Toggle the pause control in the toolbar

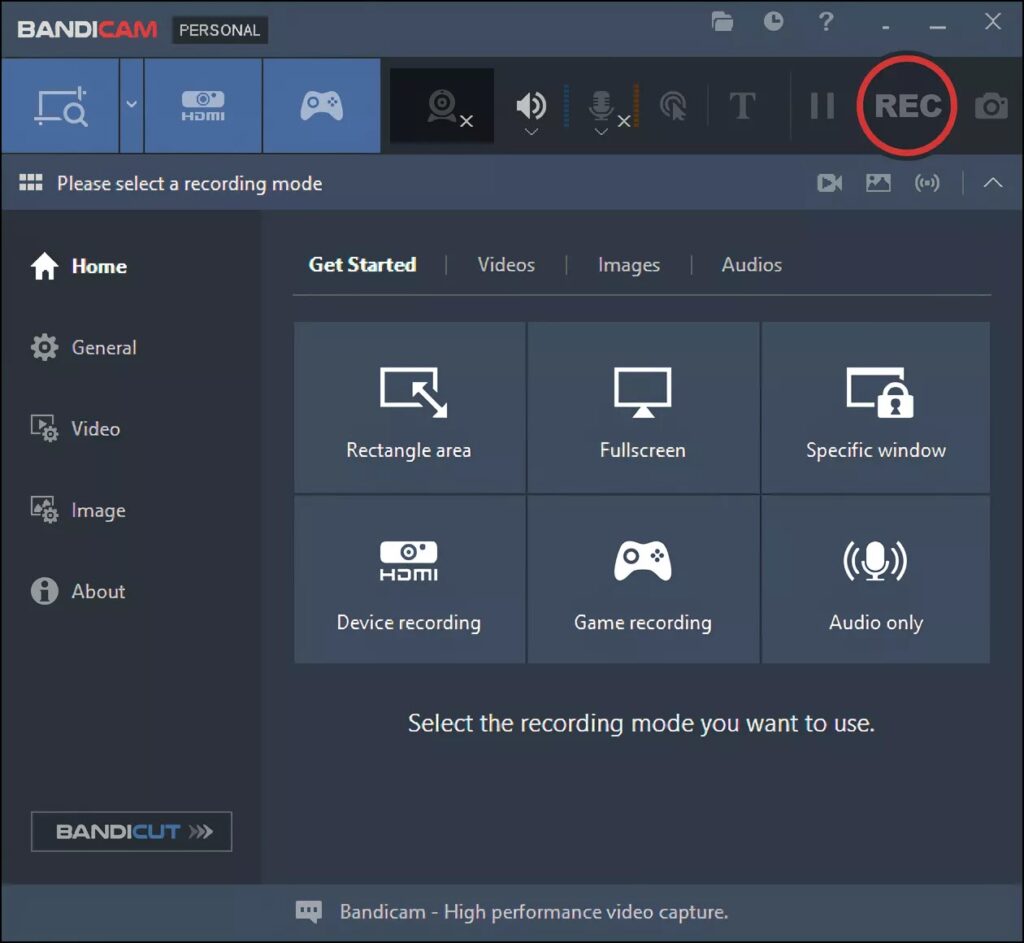click(x=820, y=105)
